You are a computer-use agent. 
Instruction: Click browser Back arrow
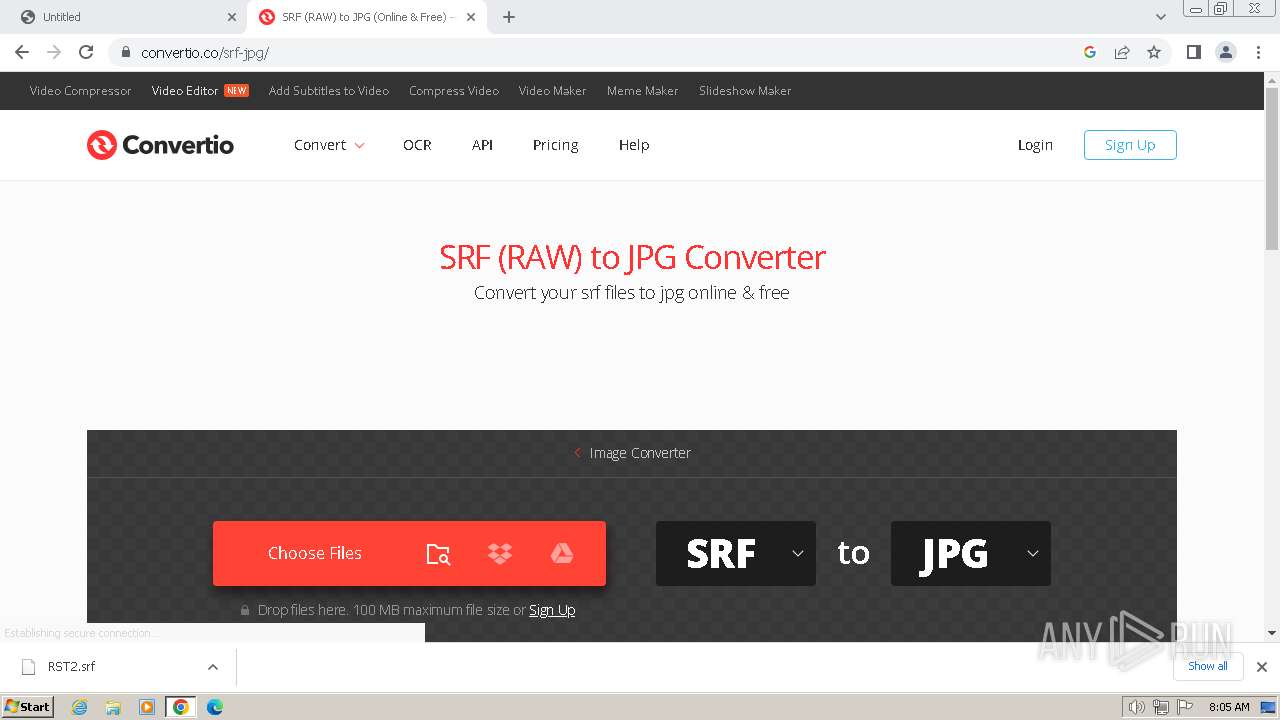tap(22, 52)
